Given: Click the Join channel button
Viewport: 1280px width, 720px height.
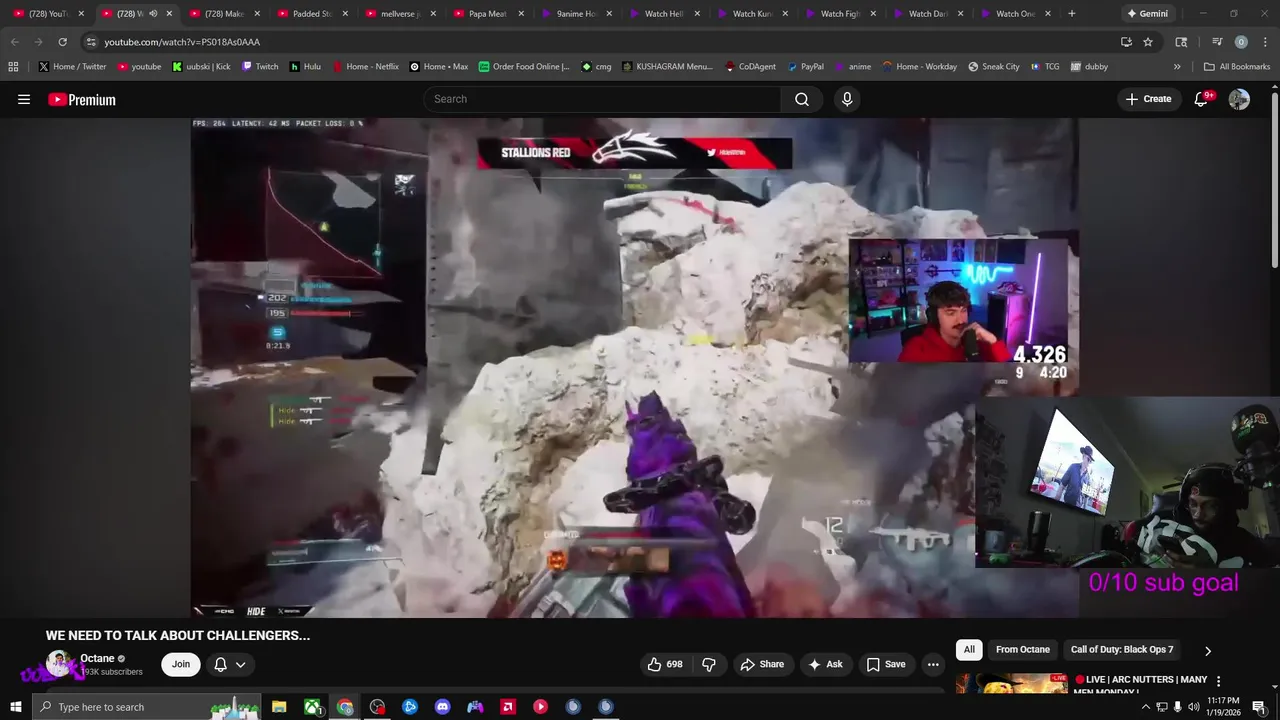Looking at the screenshot, I should click(180, 664).
